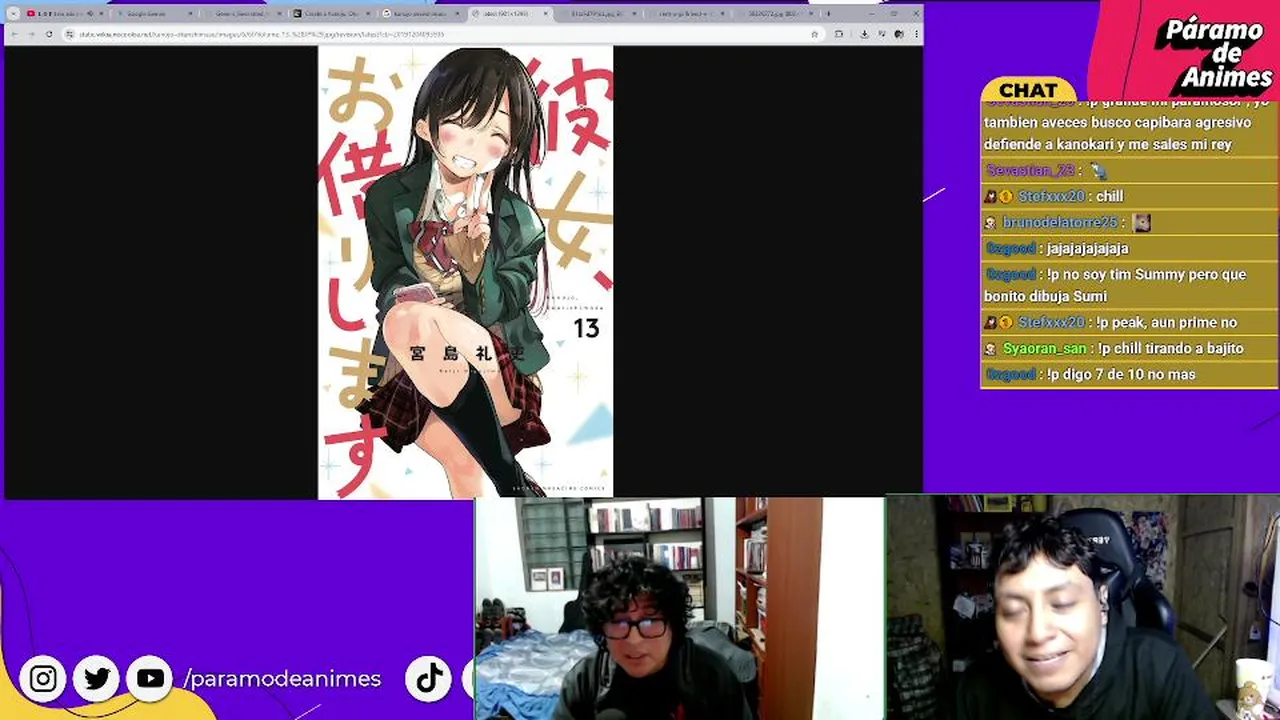Close the YouTube browser tab
This screenshot has height=720, width=1280.
pos(104,14)
